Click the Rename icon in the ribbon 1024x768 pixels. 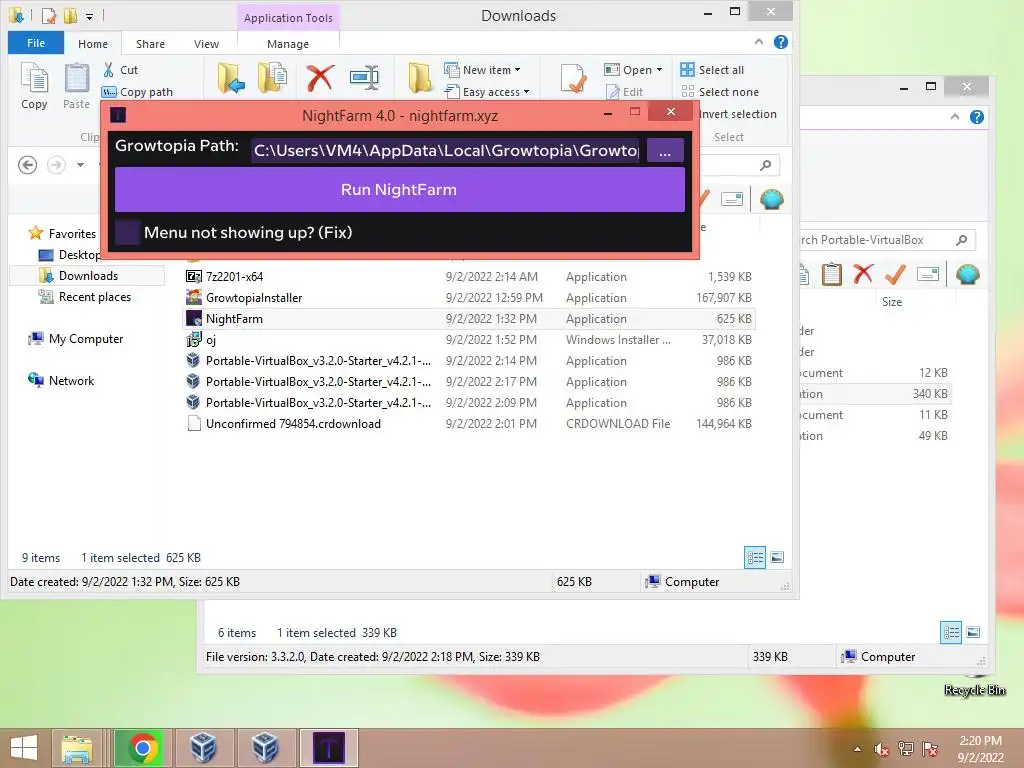click(364, 78)
